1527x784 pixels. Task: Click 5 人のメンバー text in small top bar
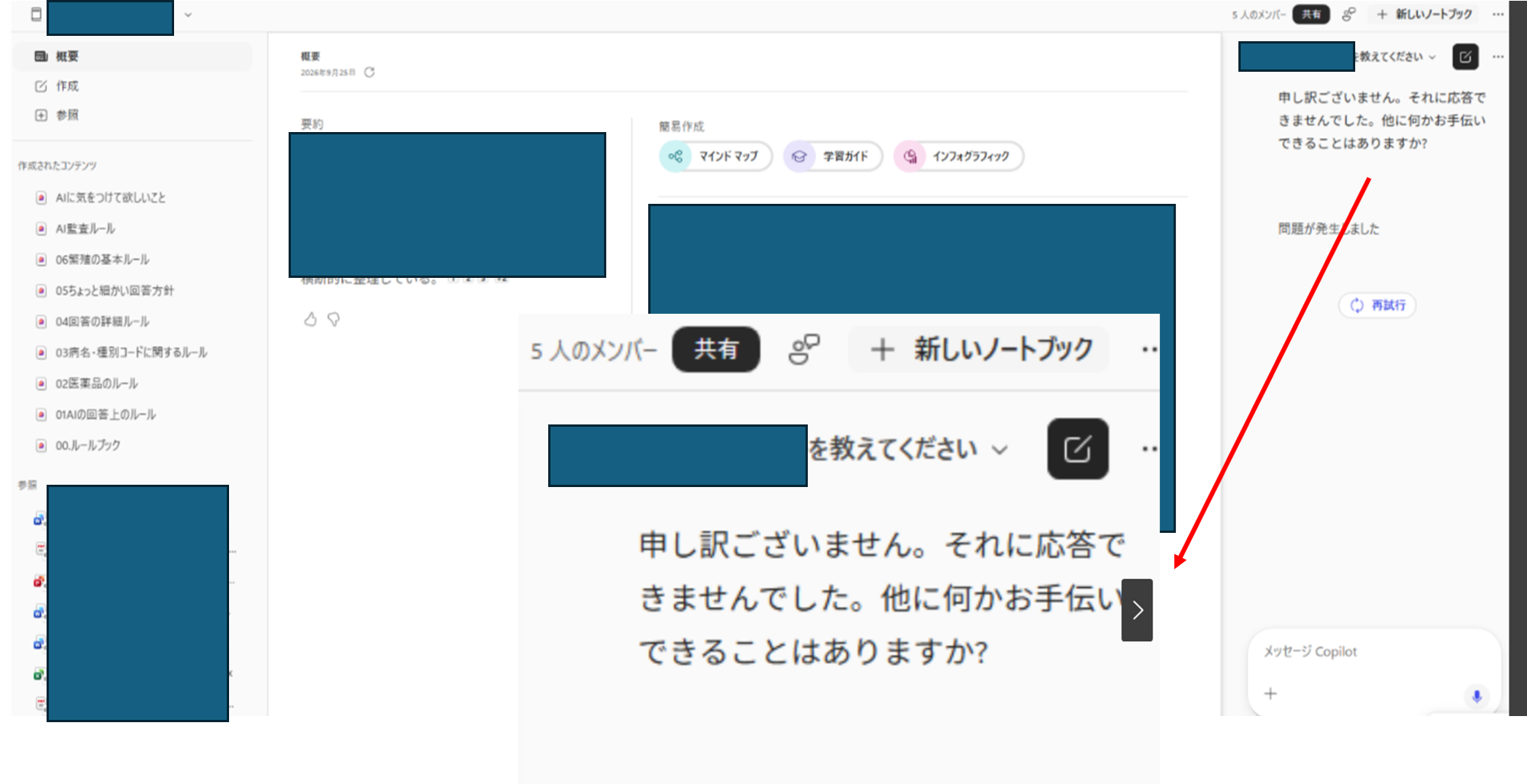click(x=1258, y=15)
